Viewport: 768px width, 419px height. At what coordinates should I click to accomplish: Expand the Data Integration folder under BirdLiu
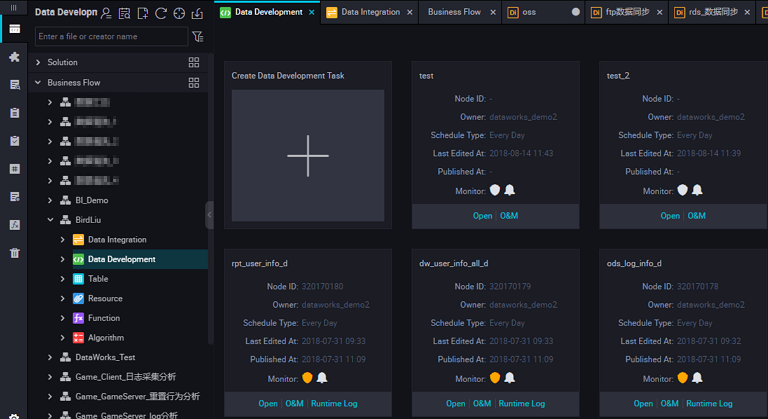pos(63,240)
